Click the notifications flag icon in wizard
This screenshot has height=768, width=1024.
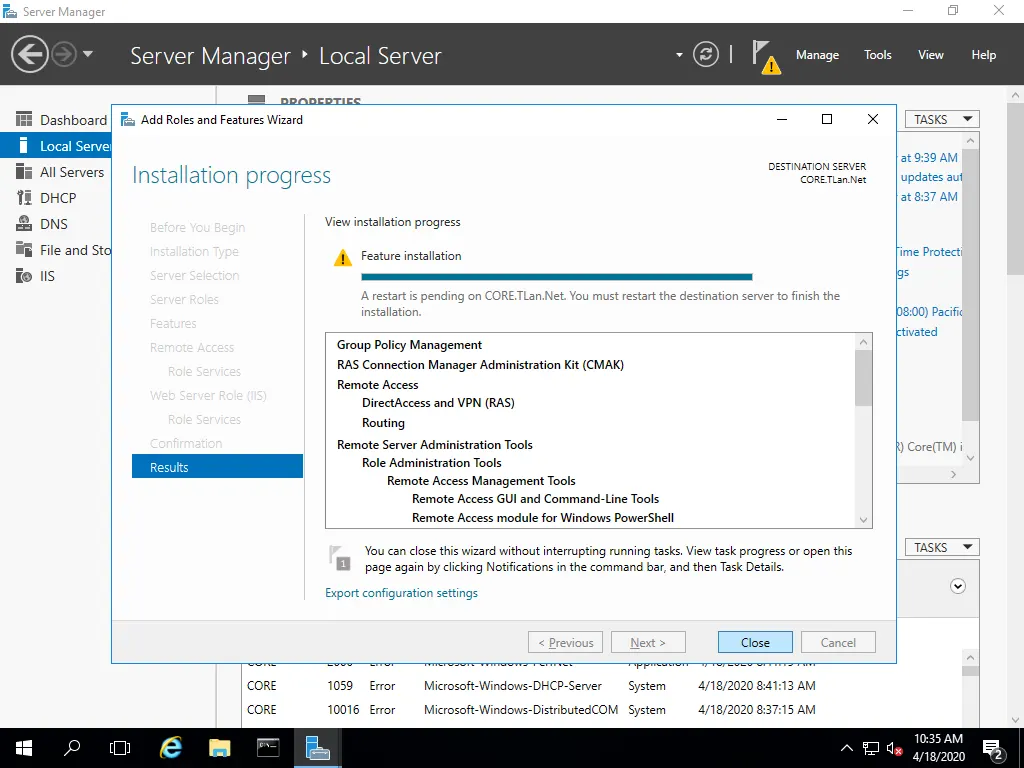tap(340, 558)
